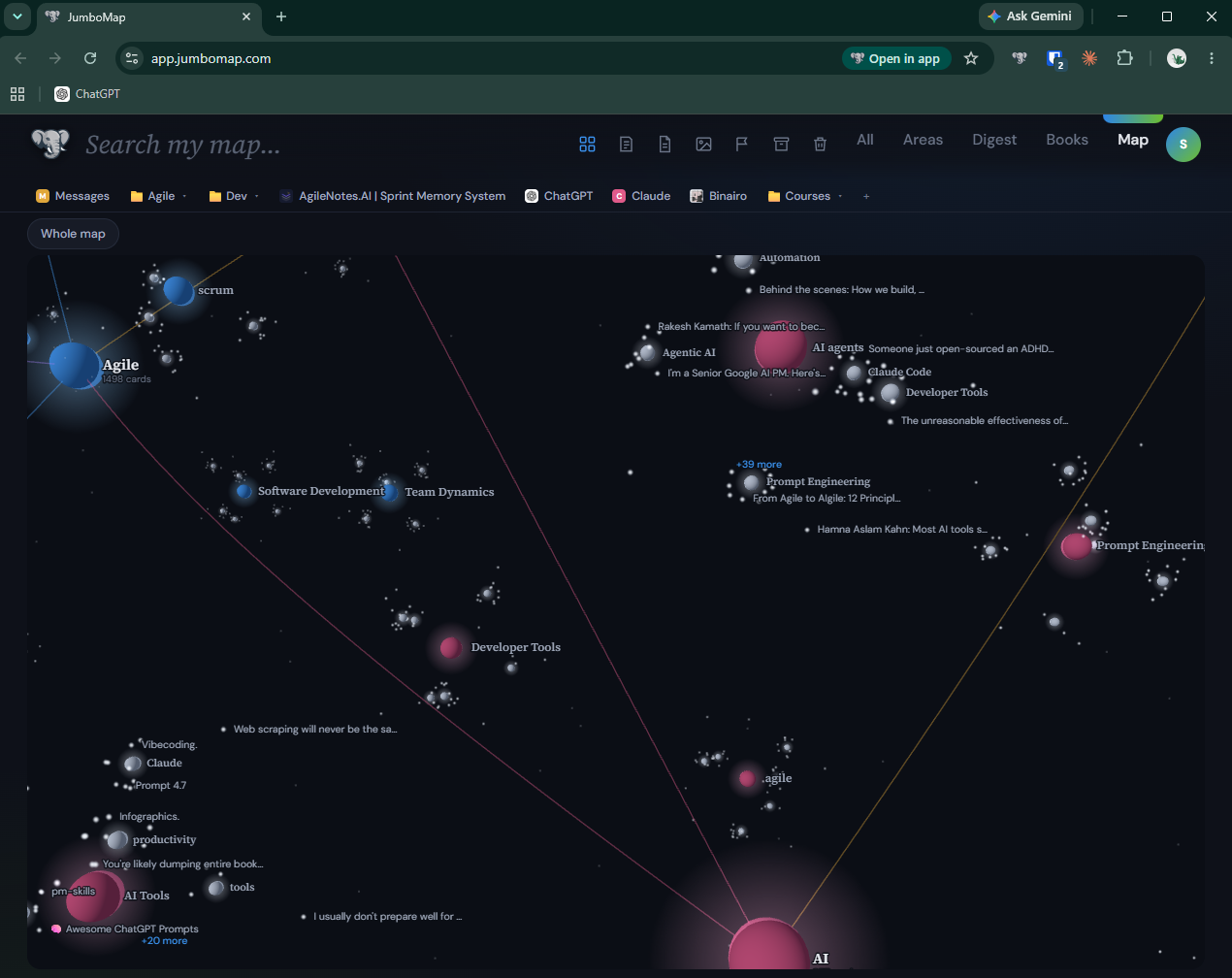Open the Courses folder
This screenshot has height=978, width=1232.
tap(799, 196)
